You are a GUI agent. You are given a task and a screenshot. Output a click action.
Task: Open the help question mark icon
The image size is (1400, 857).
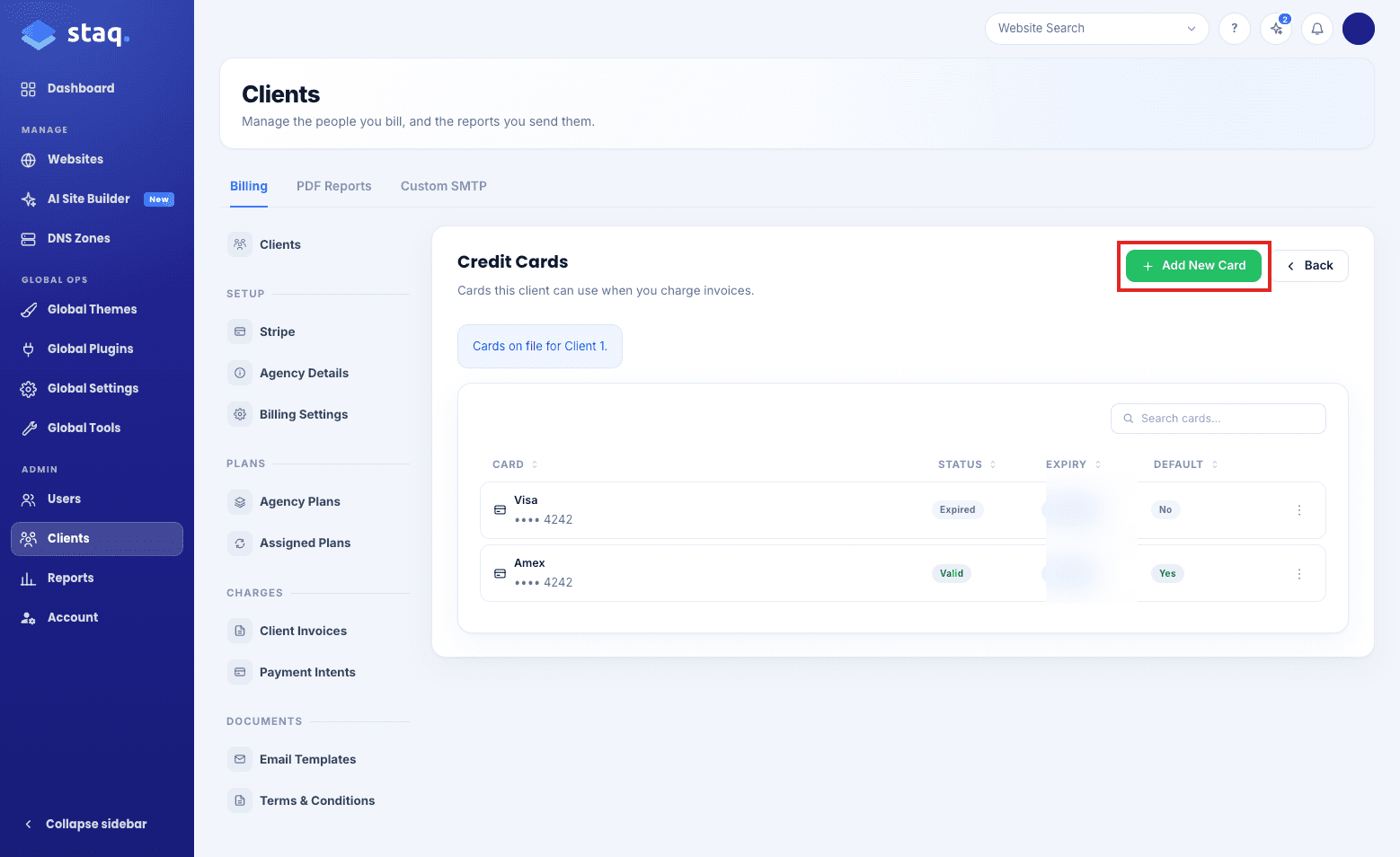(x=1235, y=29)
